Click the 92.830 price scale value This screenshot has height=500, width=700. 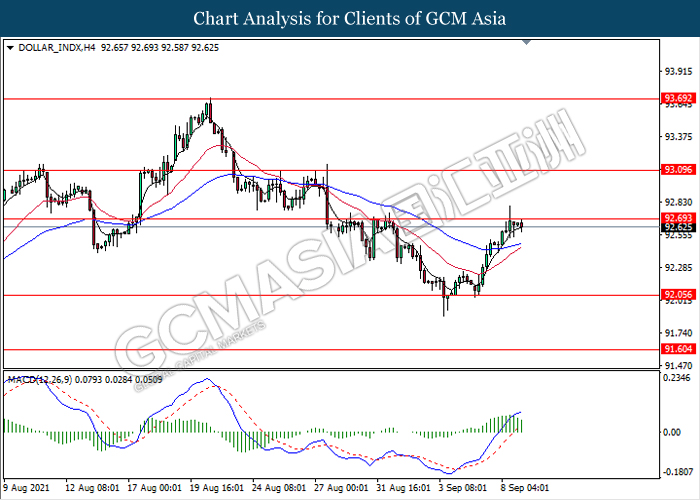click(x=679, y=203)
